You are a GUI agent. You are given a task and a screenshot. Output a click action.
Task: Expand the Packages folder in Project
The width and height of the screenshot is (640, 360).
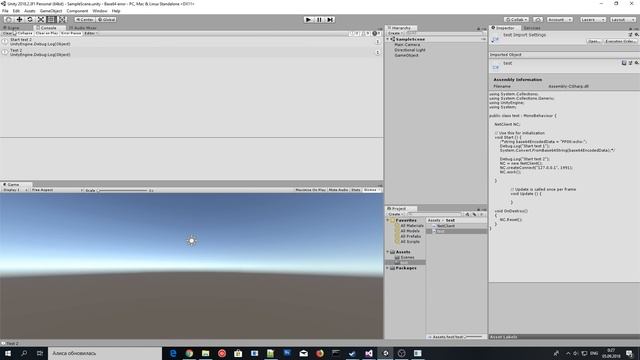click(388, 268)
